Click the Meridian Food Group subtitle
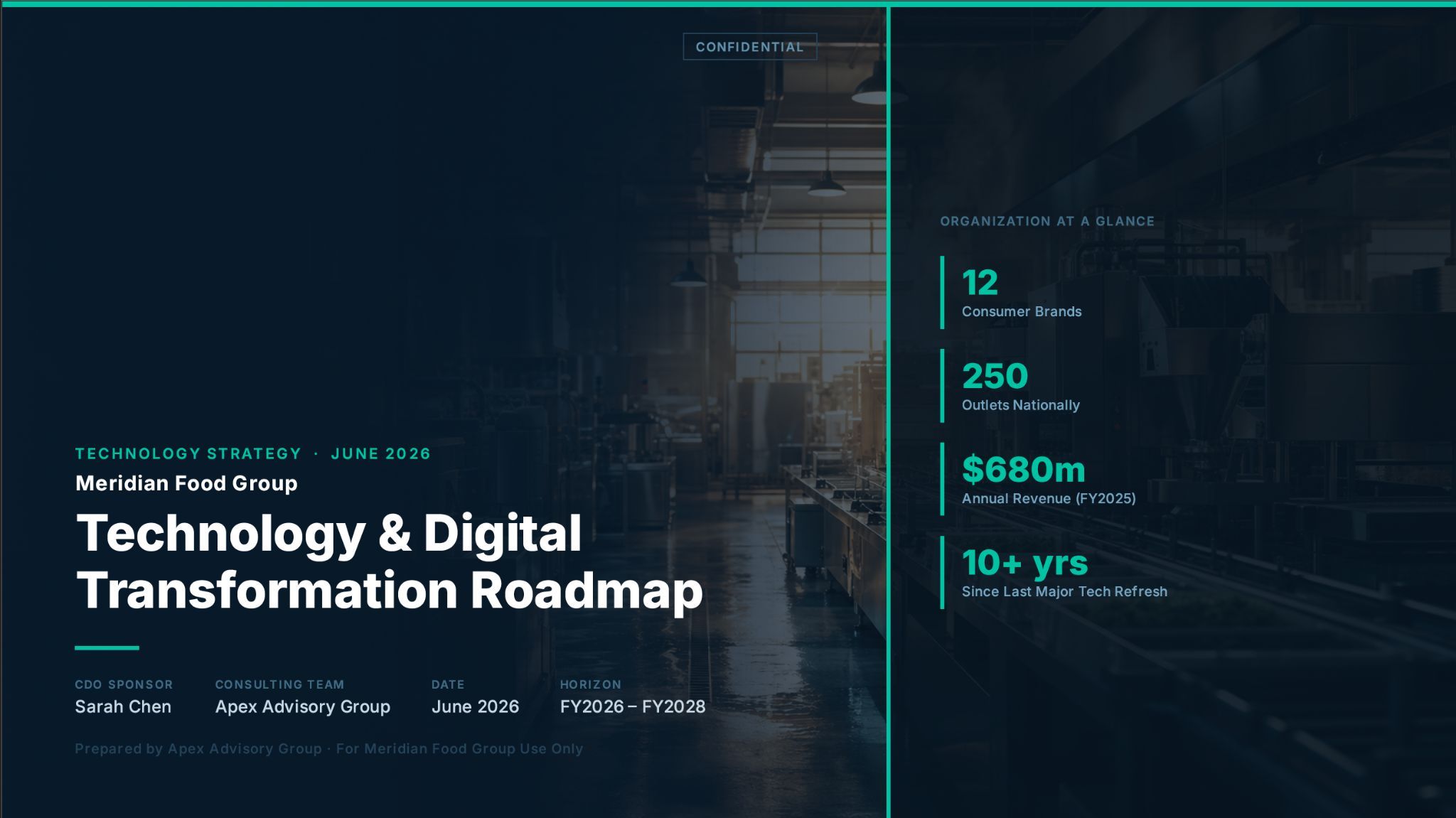Image resolution: width=1456 pixels, height=818 pixels. pos(186,483)
